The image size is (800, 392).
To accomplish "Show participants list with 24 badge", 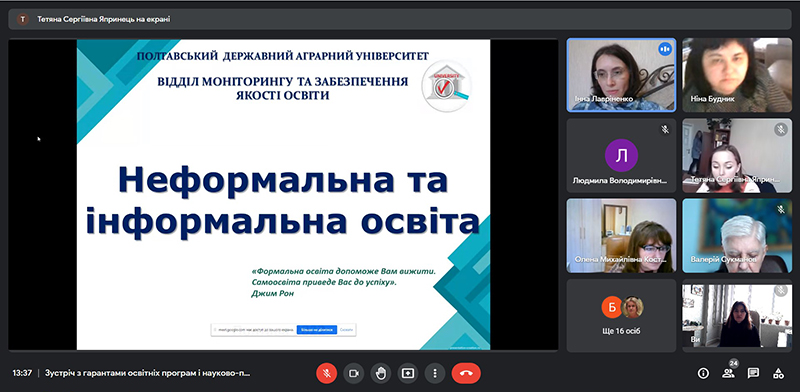I will pyautogui.click(x=729, y=373).
